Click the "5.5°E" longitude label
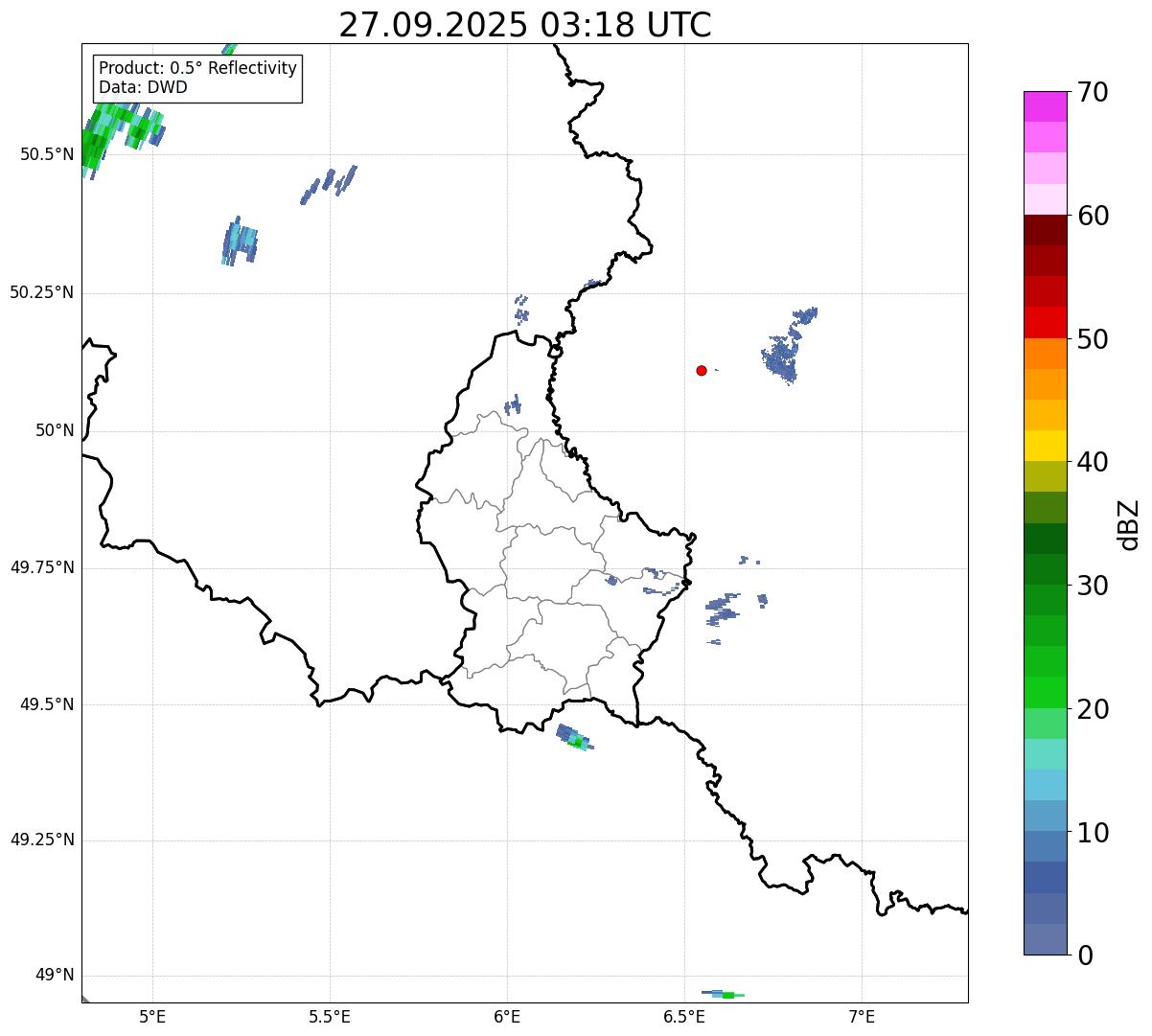Image resolution: width=1152 pixels, height=1036 pixels. [x=330, y=1017]
